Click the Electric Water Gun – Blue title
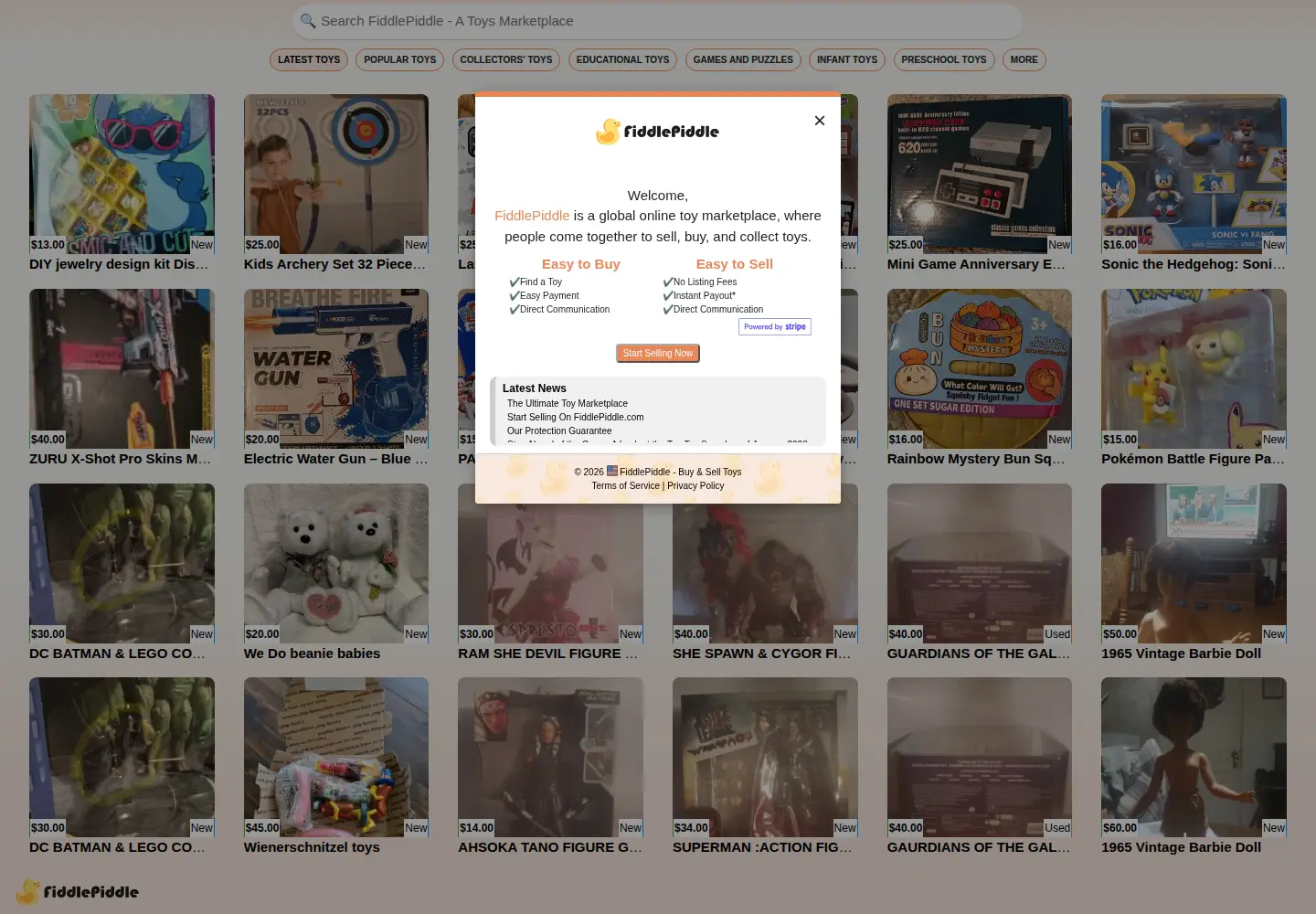The width and height of the screenshot is (1316, 914). point(336,459)
